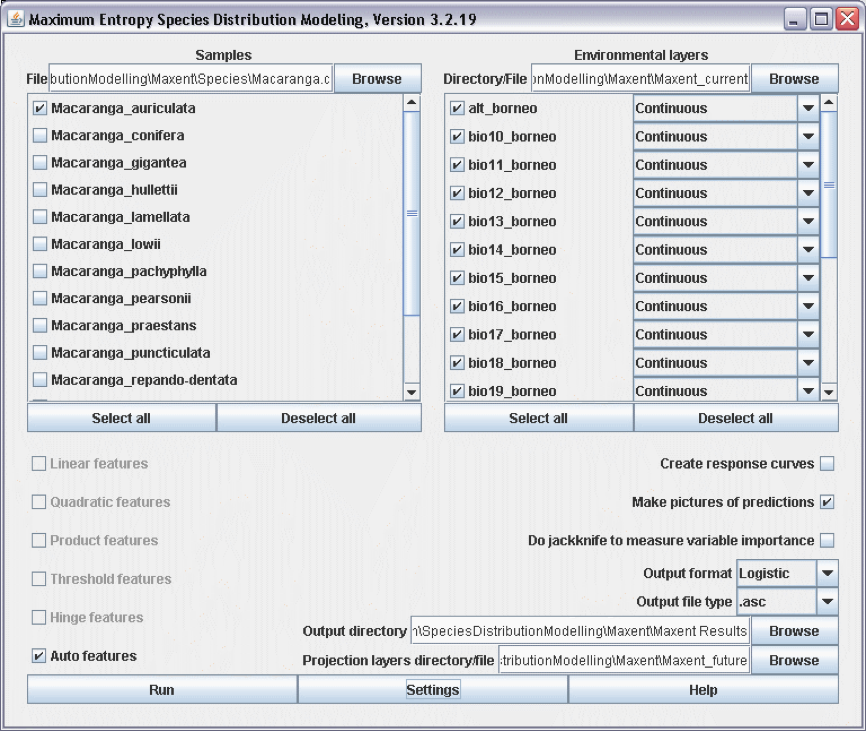Uncheck the bio10_borneo layer
Image resolution: width=866 pixels, height=731 pixels.
point(457,136)
